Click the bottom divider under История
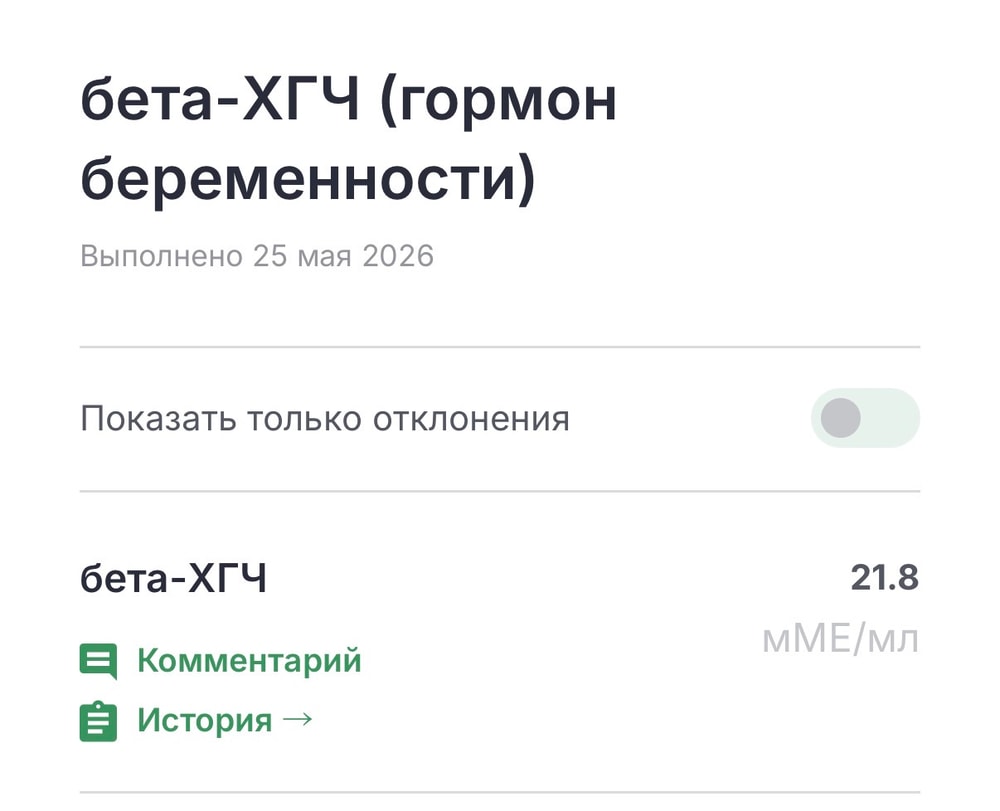 tap(500, 793)
